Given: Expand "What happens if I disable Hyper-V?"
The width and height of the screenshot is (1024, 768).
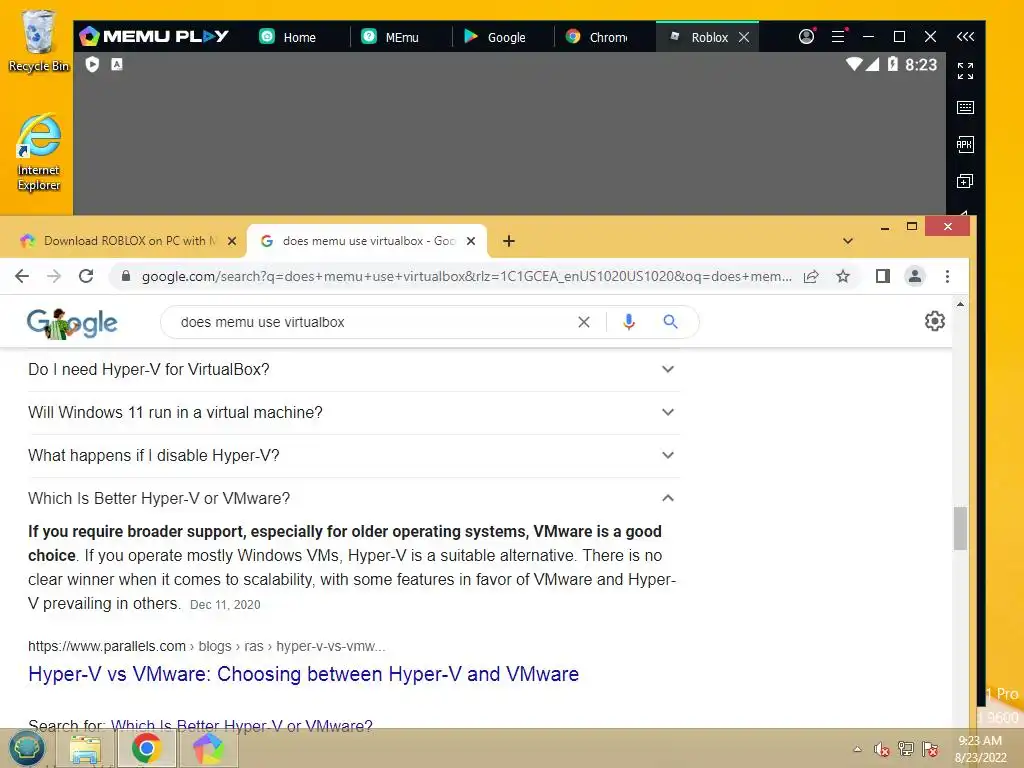Looking at the screenshot, I should [353, 456].
